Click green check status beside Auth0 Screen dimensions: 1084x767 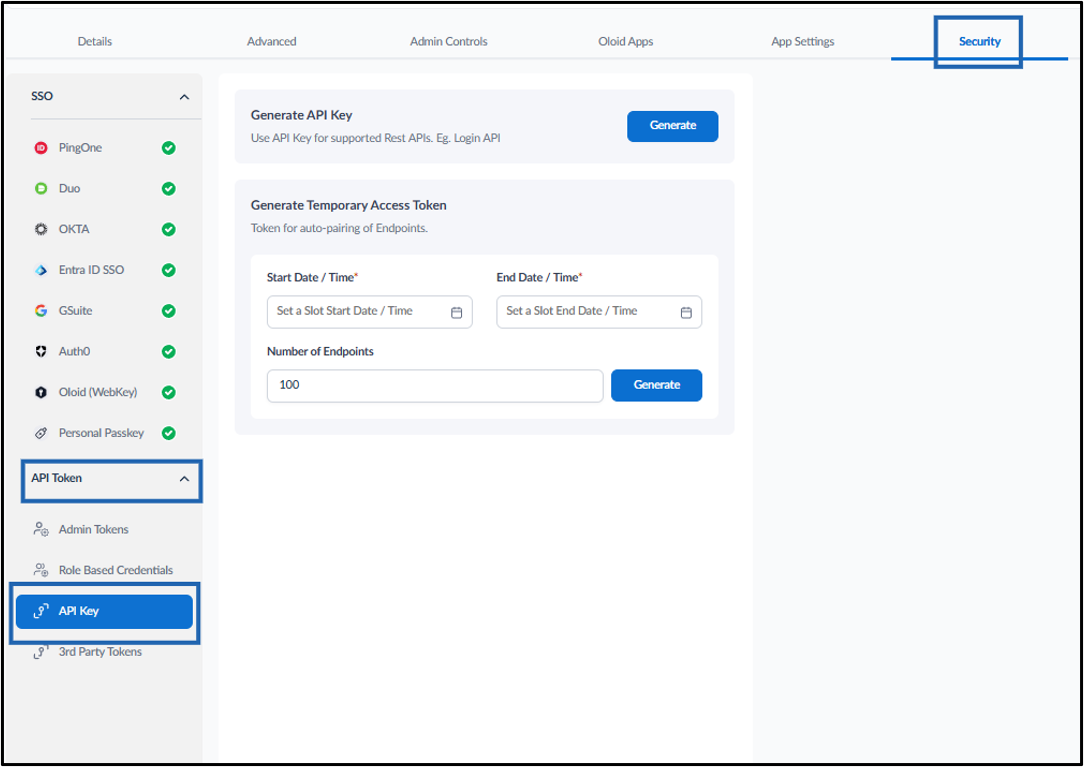pyautogui.click(x=169, y=352)
